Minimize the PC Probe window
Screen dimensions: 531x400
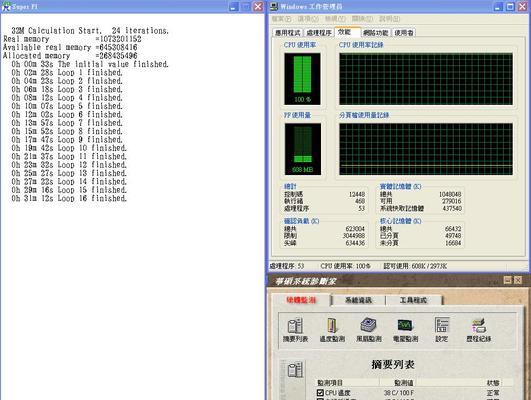point(508,280)
